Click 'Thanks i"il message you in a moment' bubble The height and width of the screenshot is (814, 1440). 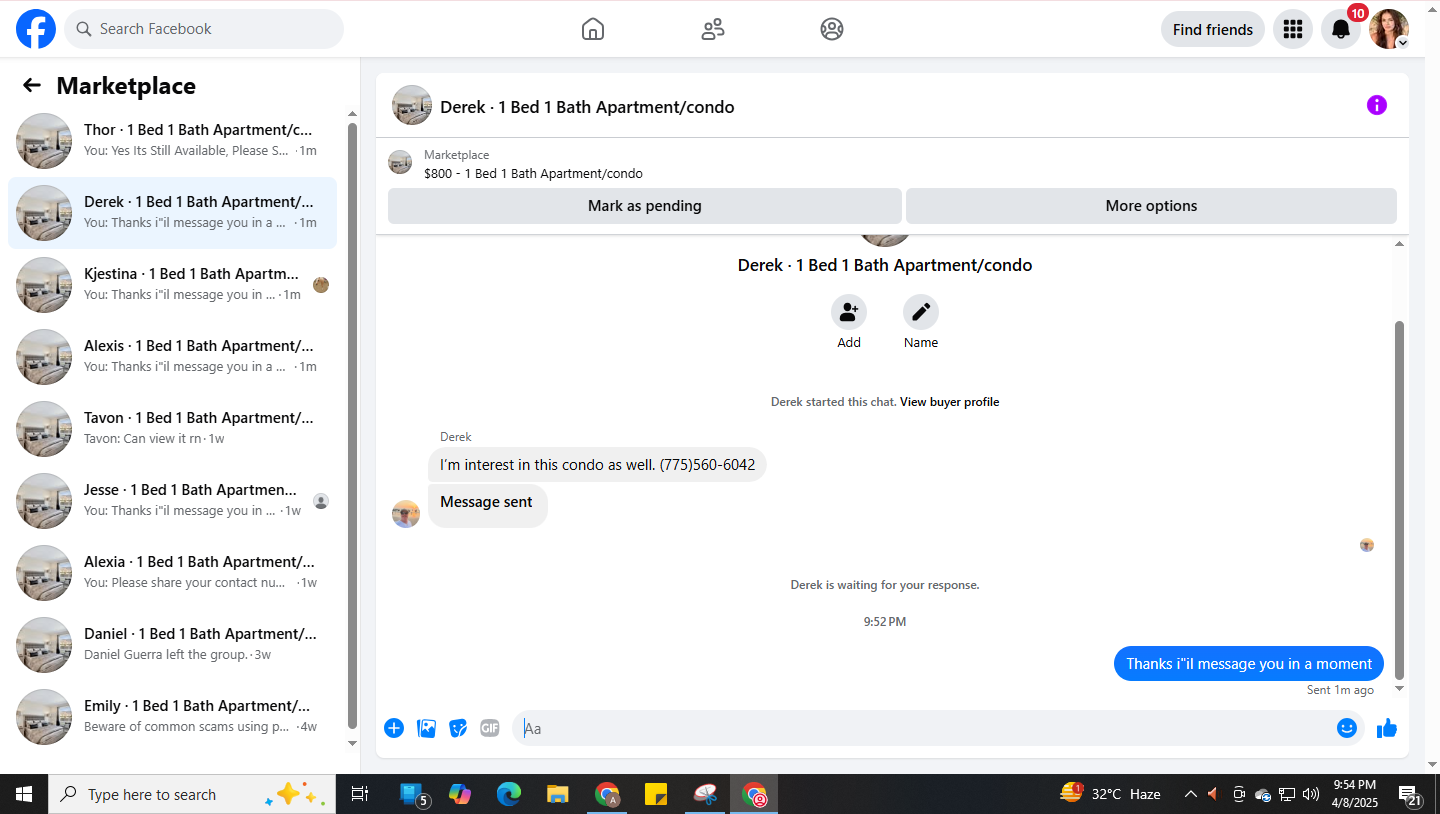click(1249, 664)
